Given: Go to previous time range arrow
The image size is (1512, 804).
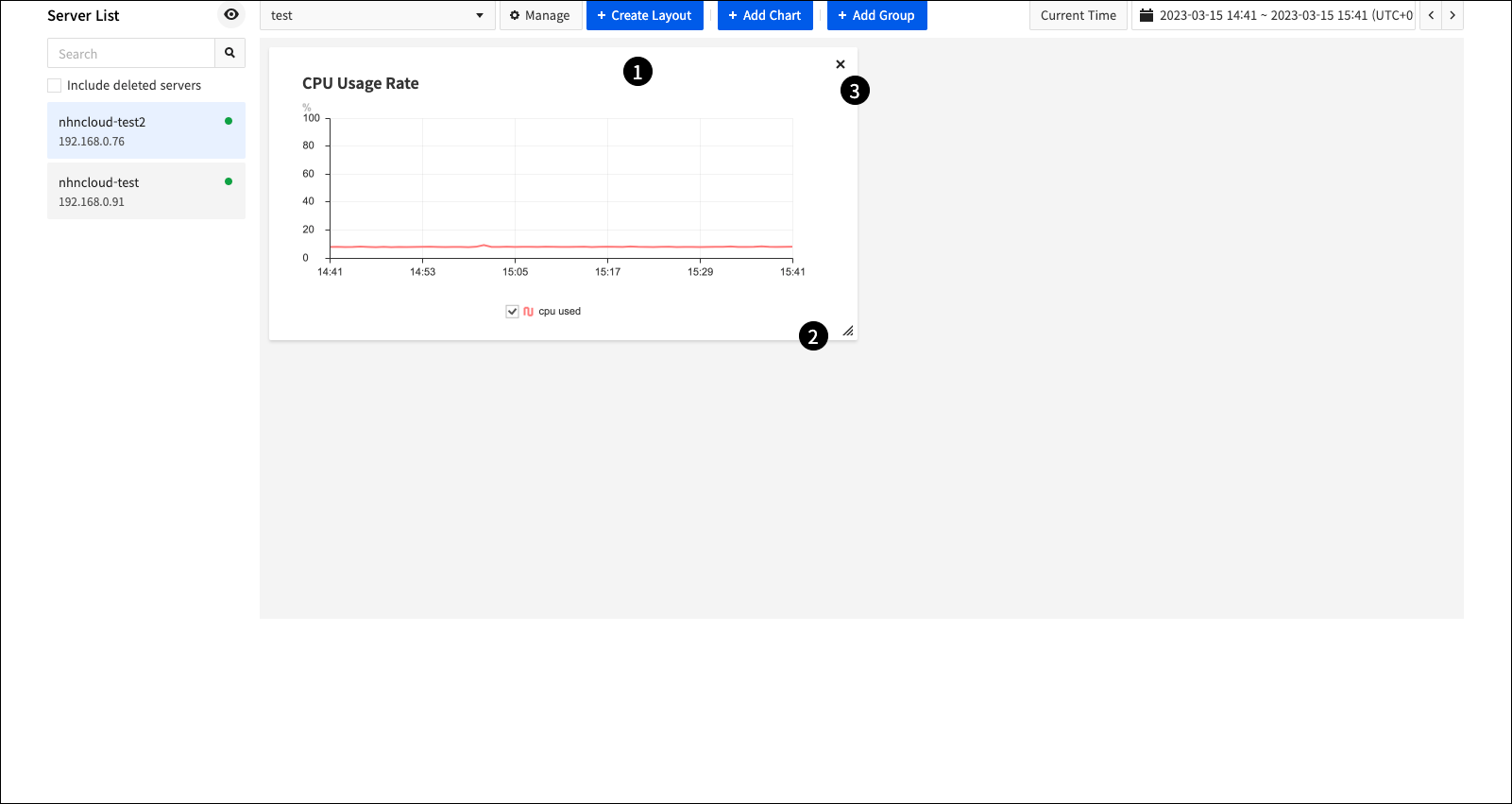Looking at the screenshot, I should tap(1431, 15).
